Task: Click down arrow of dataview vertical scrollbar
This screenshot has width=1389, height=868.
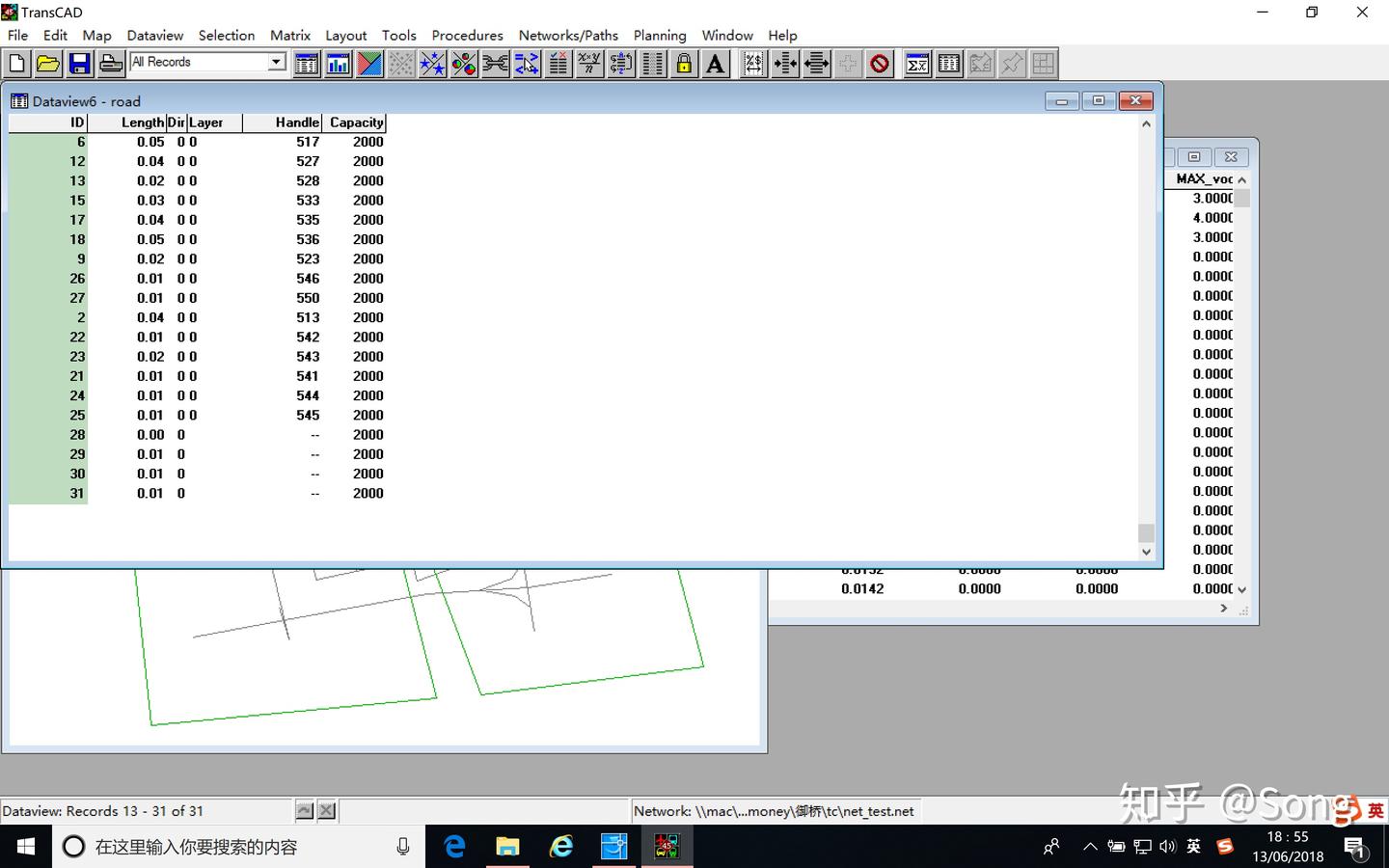Action: click(1146, 552)
